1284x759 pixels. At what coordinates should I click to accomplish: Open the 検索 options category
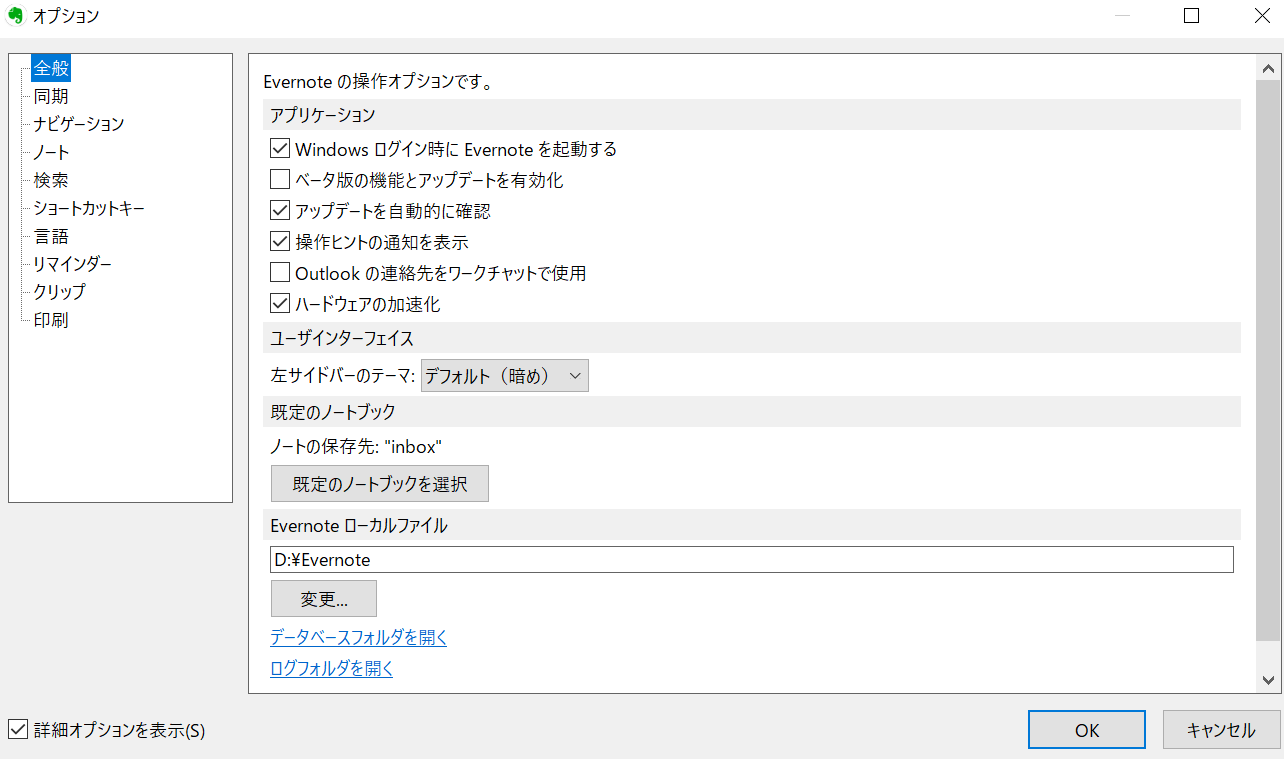[x=51, y=181]
